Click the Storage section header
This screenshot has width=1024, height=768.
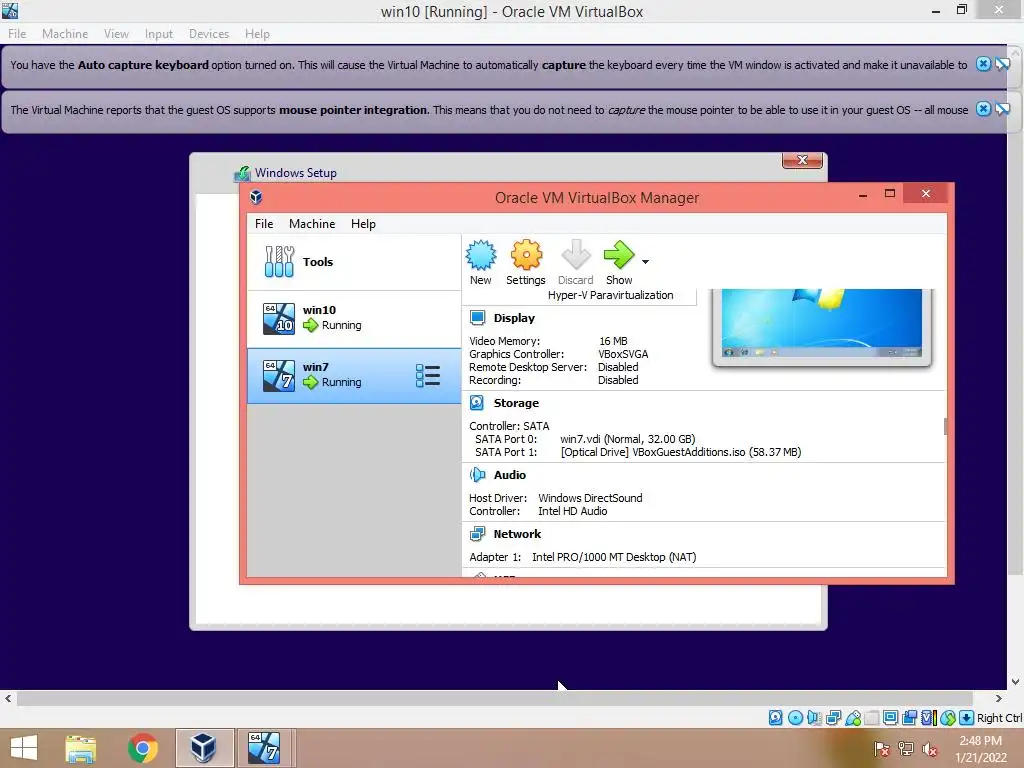pyautogui.click(x=516, y=403)
